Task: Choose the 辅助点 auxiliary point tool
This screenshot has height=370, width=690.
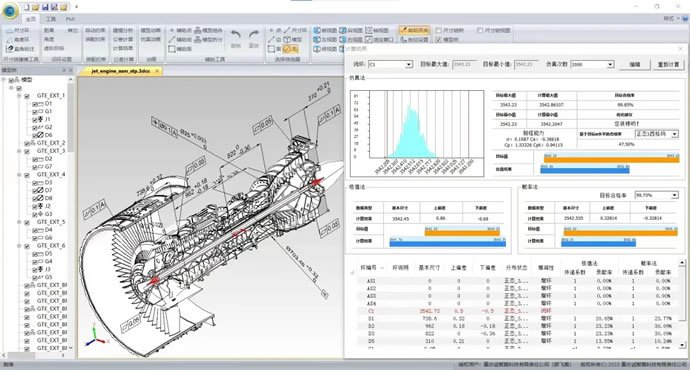Action: pos(181,30)
